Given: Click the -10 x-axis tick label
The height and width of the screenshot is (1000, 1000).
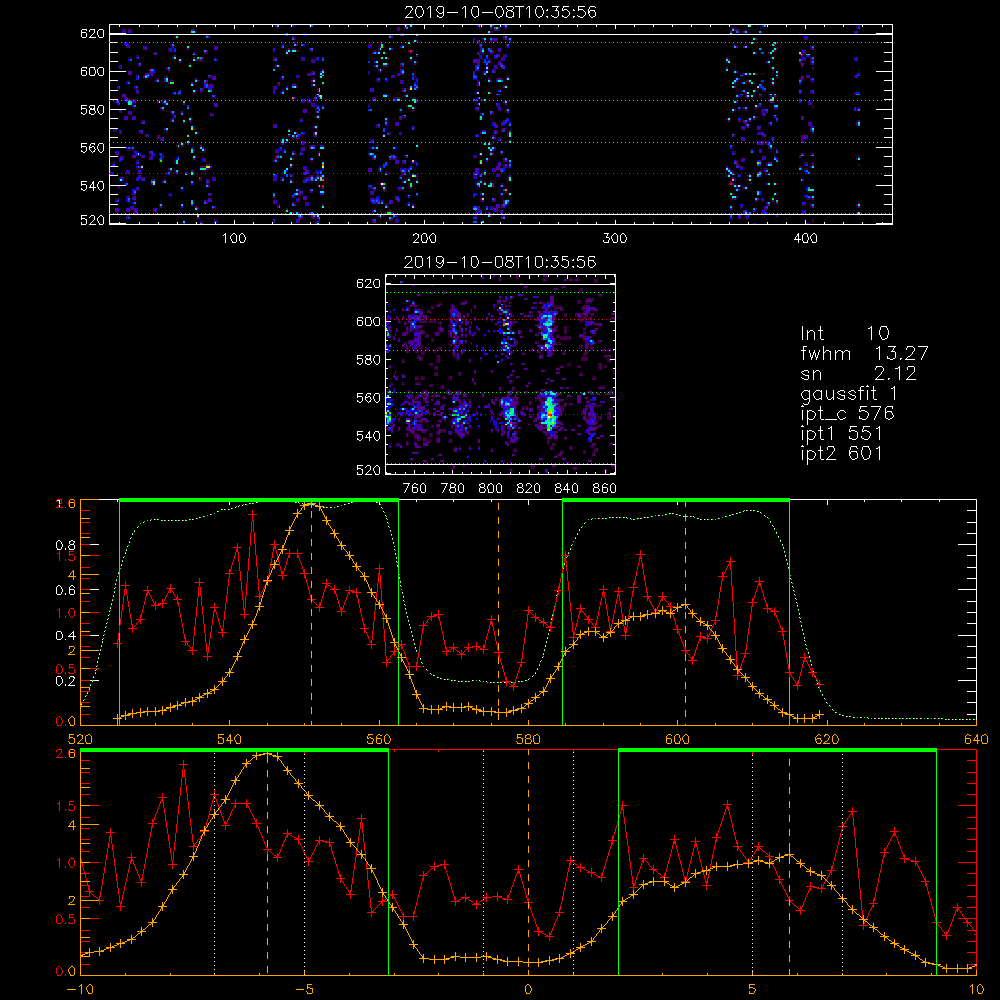Looking at the screenshot, I should 80,990.
